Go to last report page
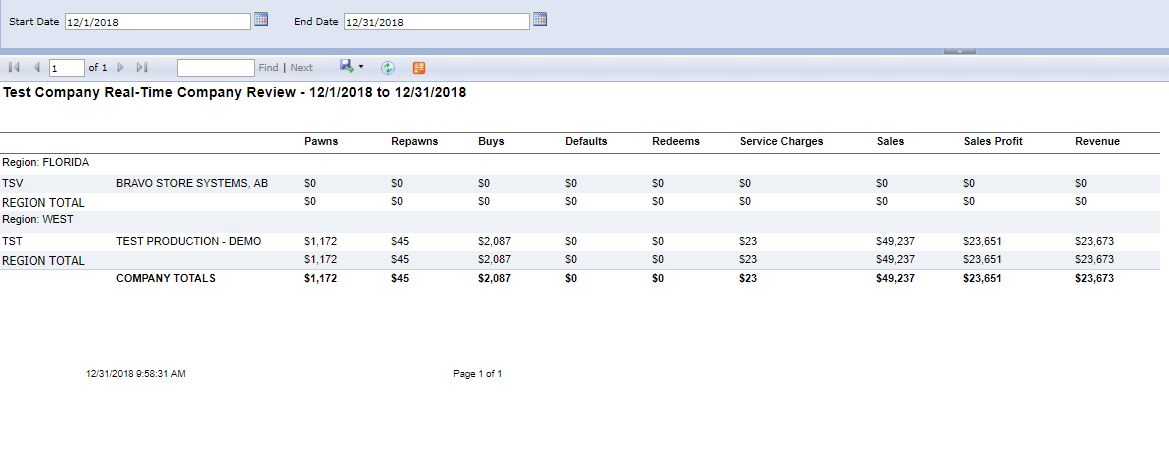The height and width of the screenshot is (463, 1169). (142, 67)
